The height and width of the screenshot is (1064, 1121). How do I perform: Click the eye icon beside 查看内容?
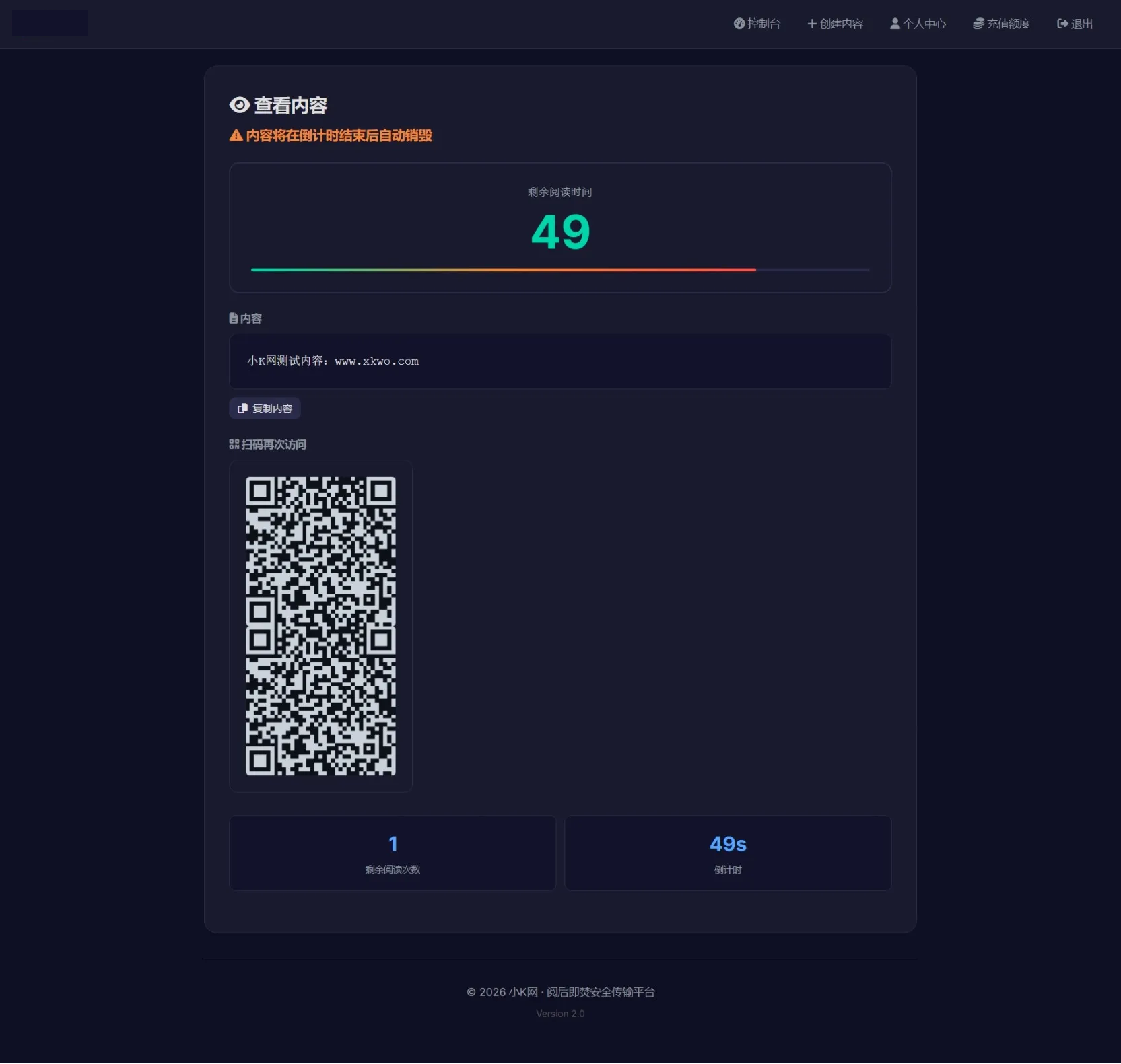[240, 105]
